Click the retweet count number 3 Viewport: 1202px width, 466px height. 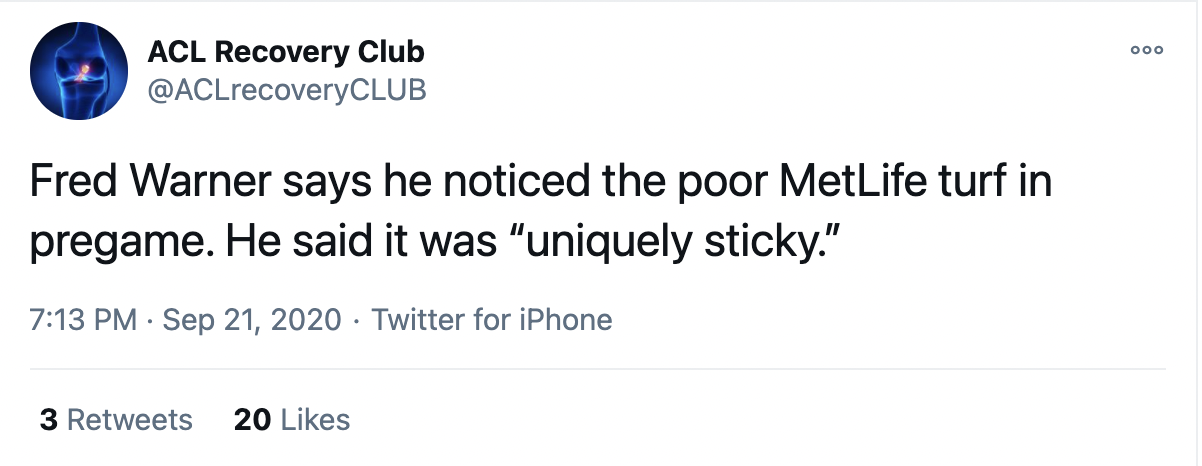pos(48,419)
